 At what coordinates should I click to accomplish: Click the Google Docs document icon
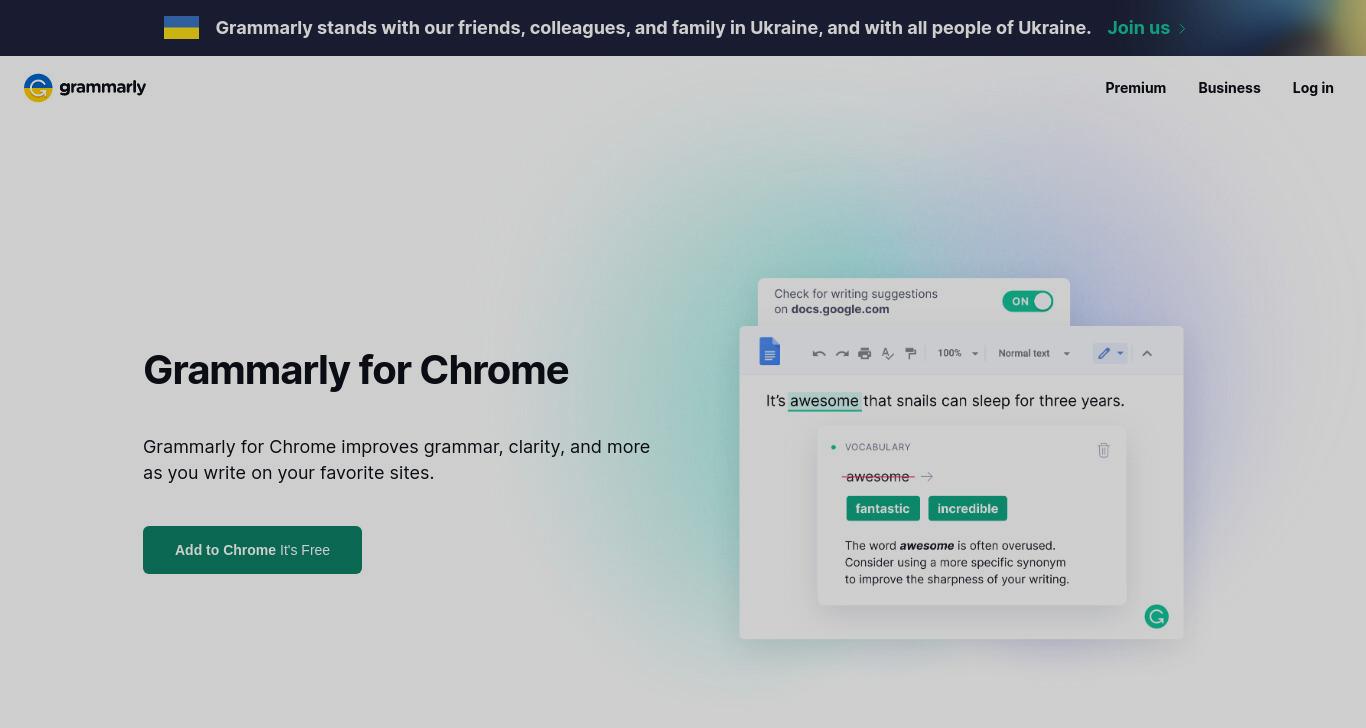click(769, 352)
